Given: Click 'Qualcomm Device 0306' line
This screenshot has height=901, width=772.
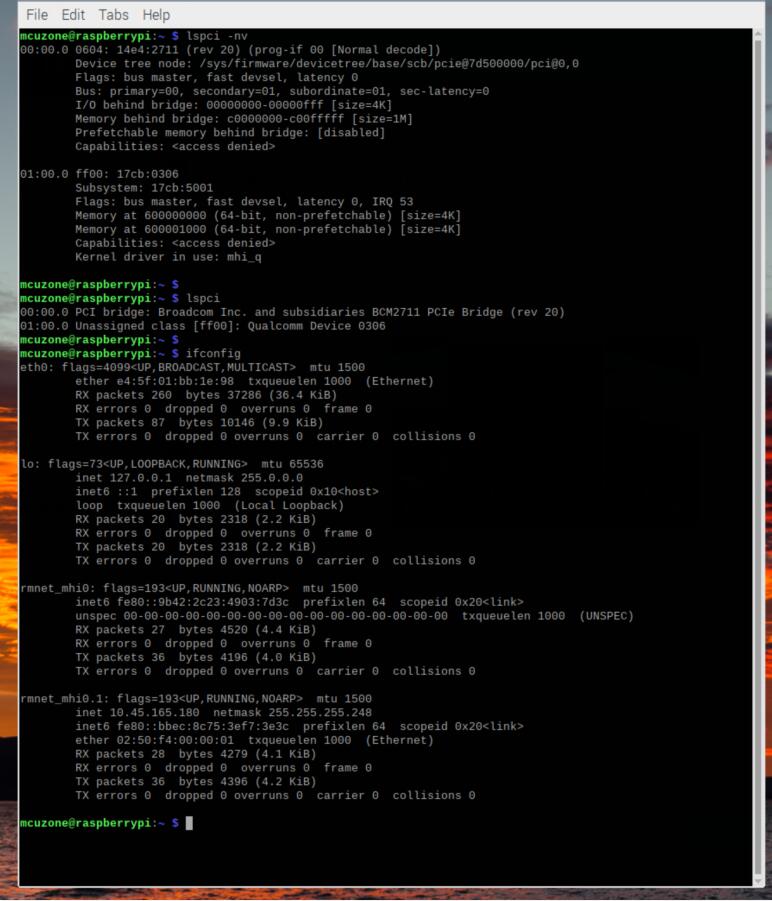Looking at the screenshot, I should [x=202, y=326].
